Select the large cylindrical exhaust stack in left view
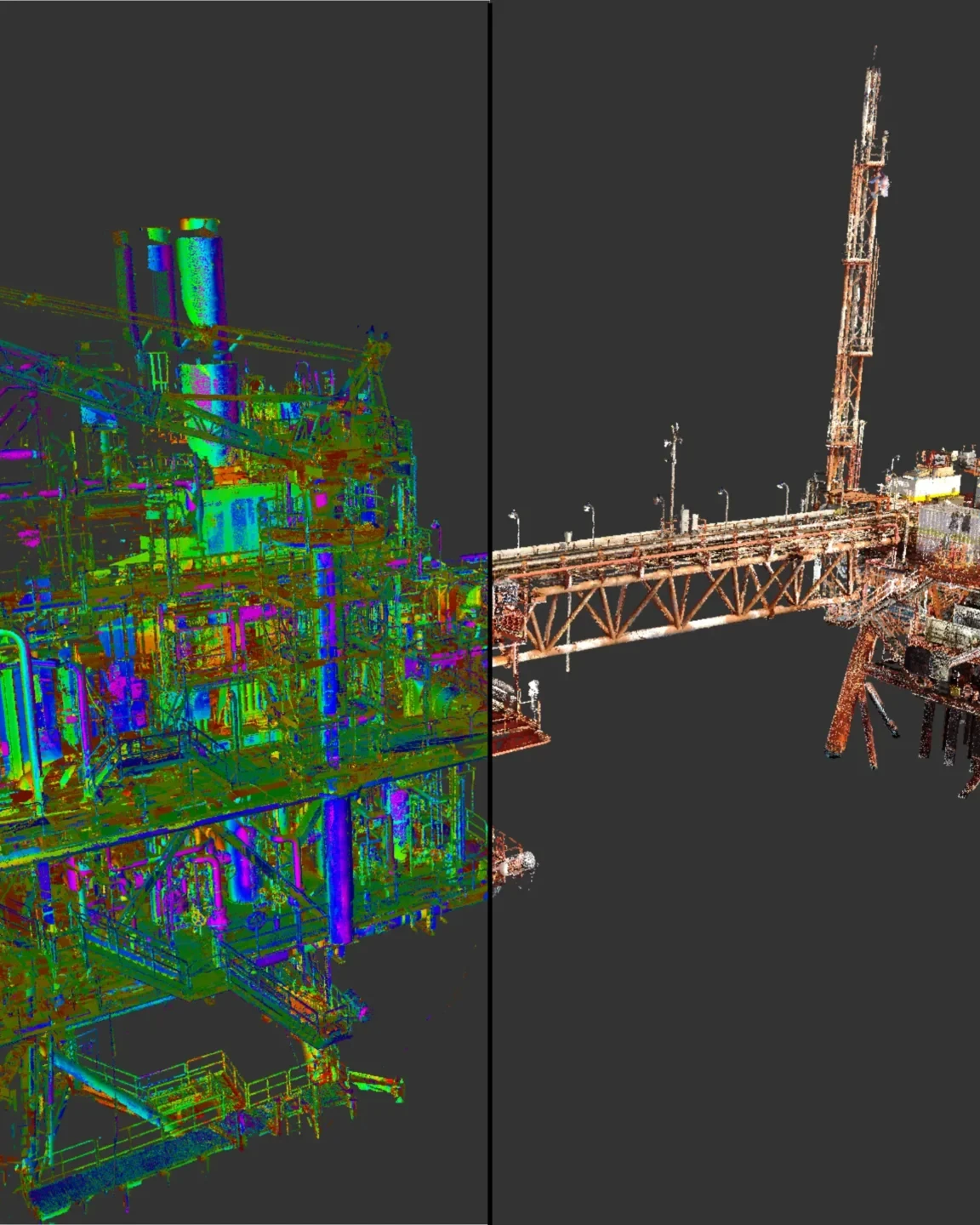This screenshot has height=1225, width=980. point(201,281)
